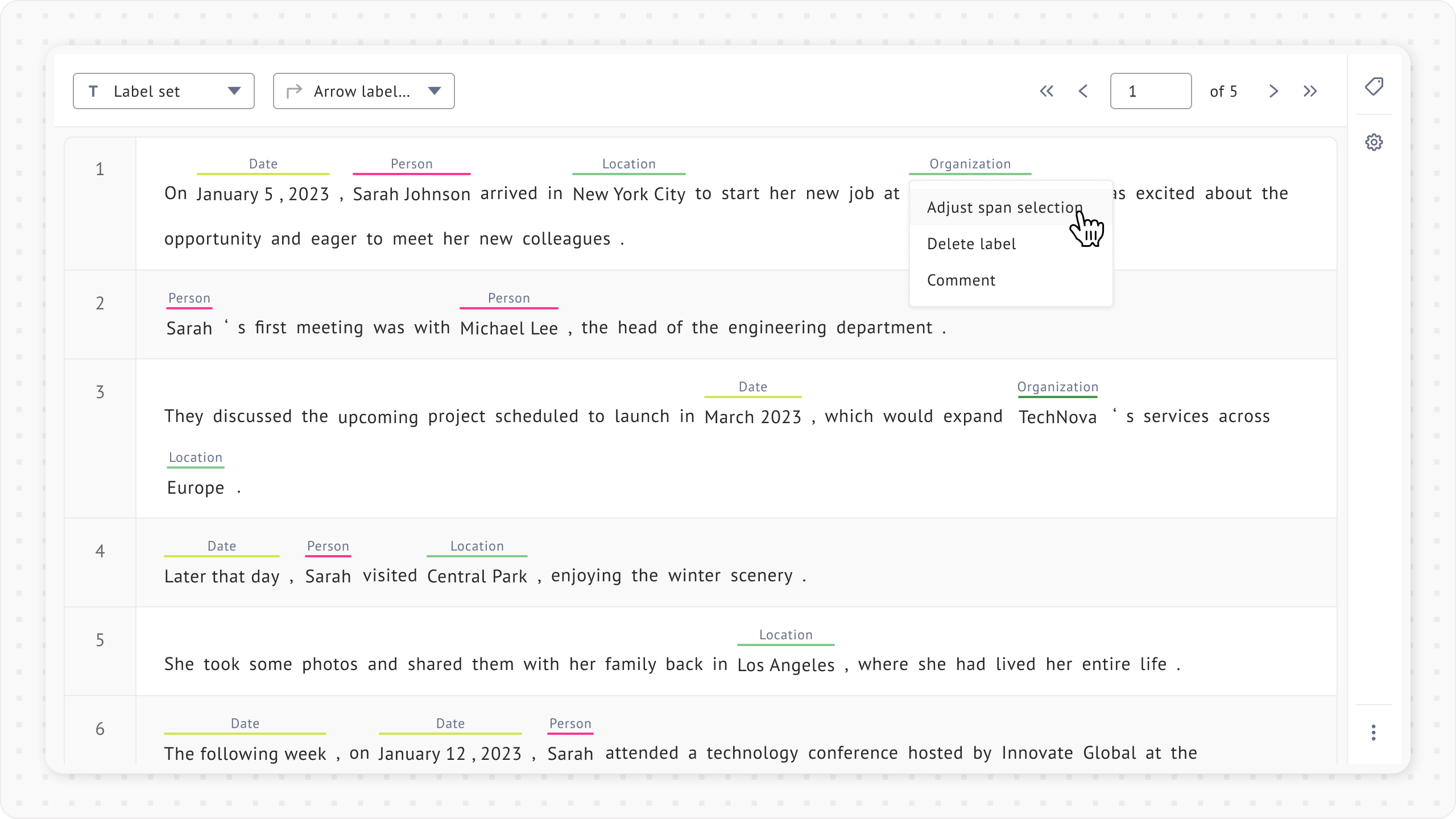Choose Adjust span selection menu entry

pos(1004,208)
